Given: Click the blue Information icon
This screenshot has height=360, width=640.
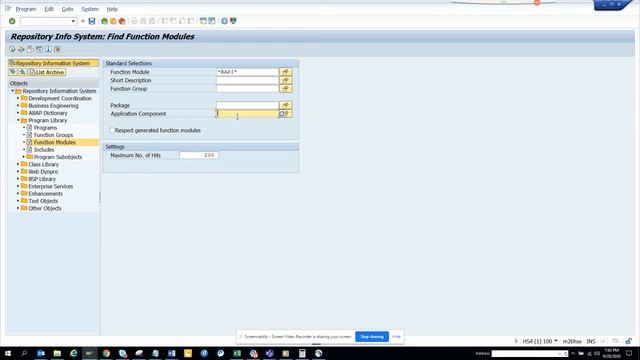Looking at the screenshot, I should (48, 49).
